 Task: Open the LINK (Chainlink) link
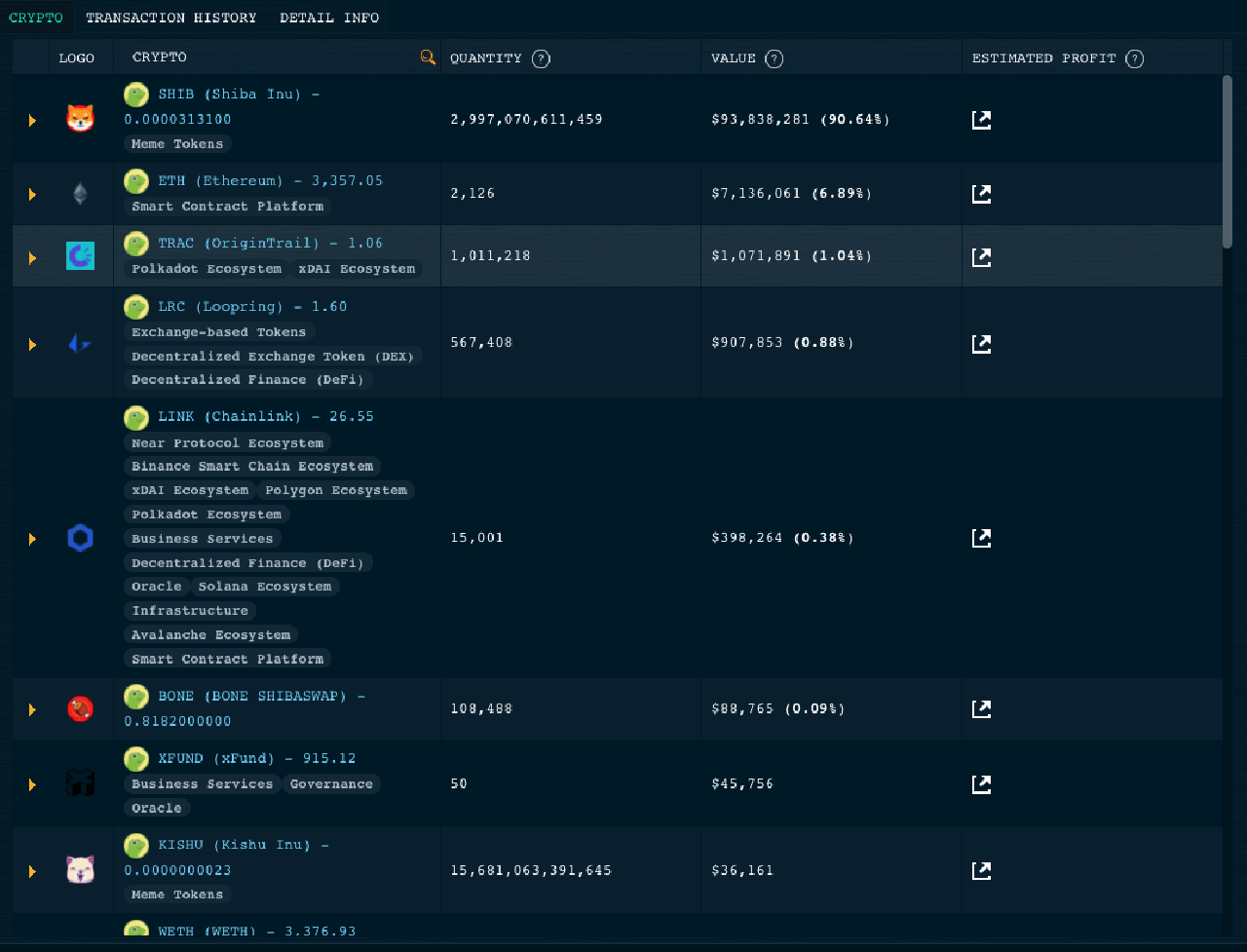click(266, 417)
